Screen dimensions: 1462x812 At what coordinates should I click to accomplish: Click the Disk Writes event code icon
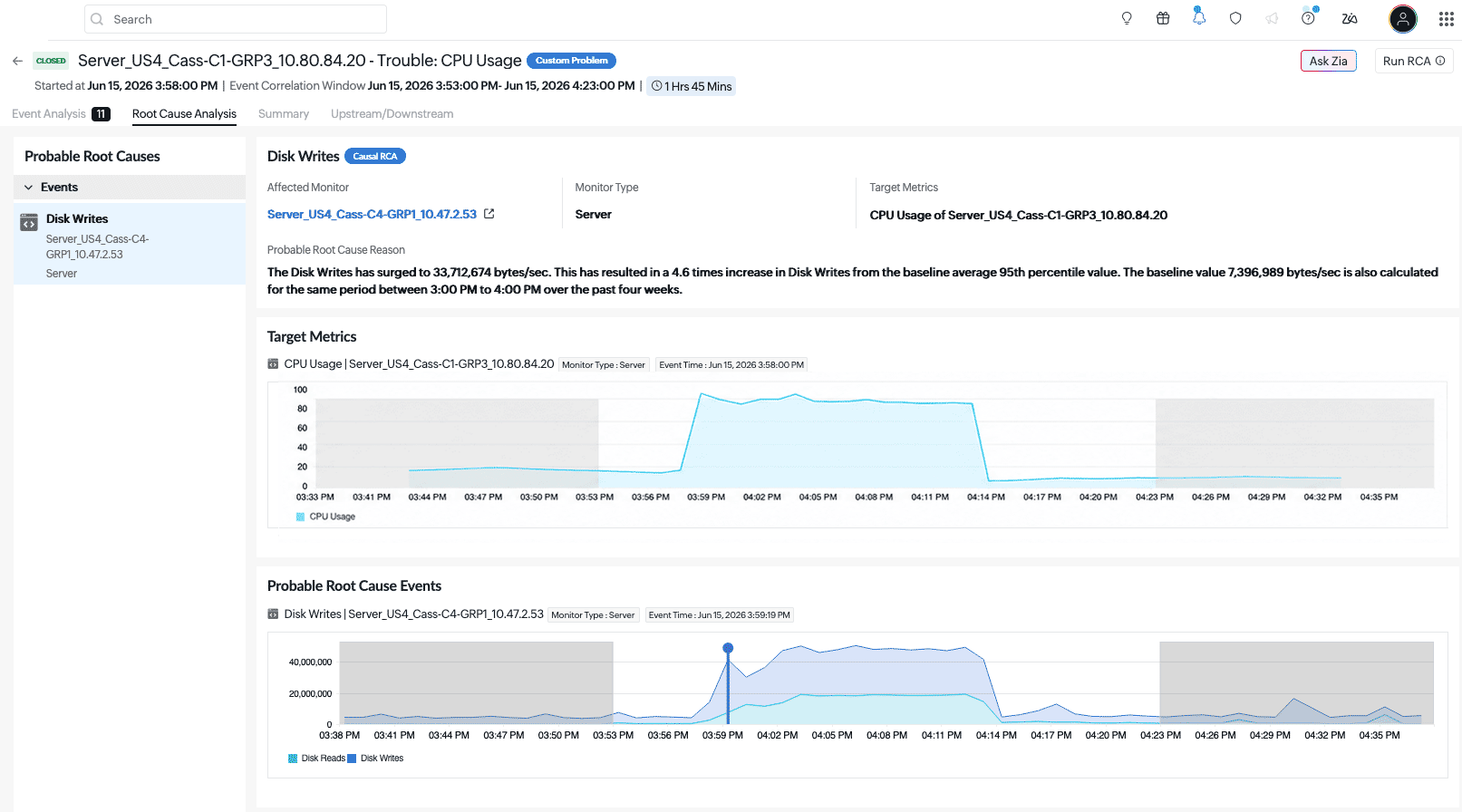click(29, 222)
